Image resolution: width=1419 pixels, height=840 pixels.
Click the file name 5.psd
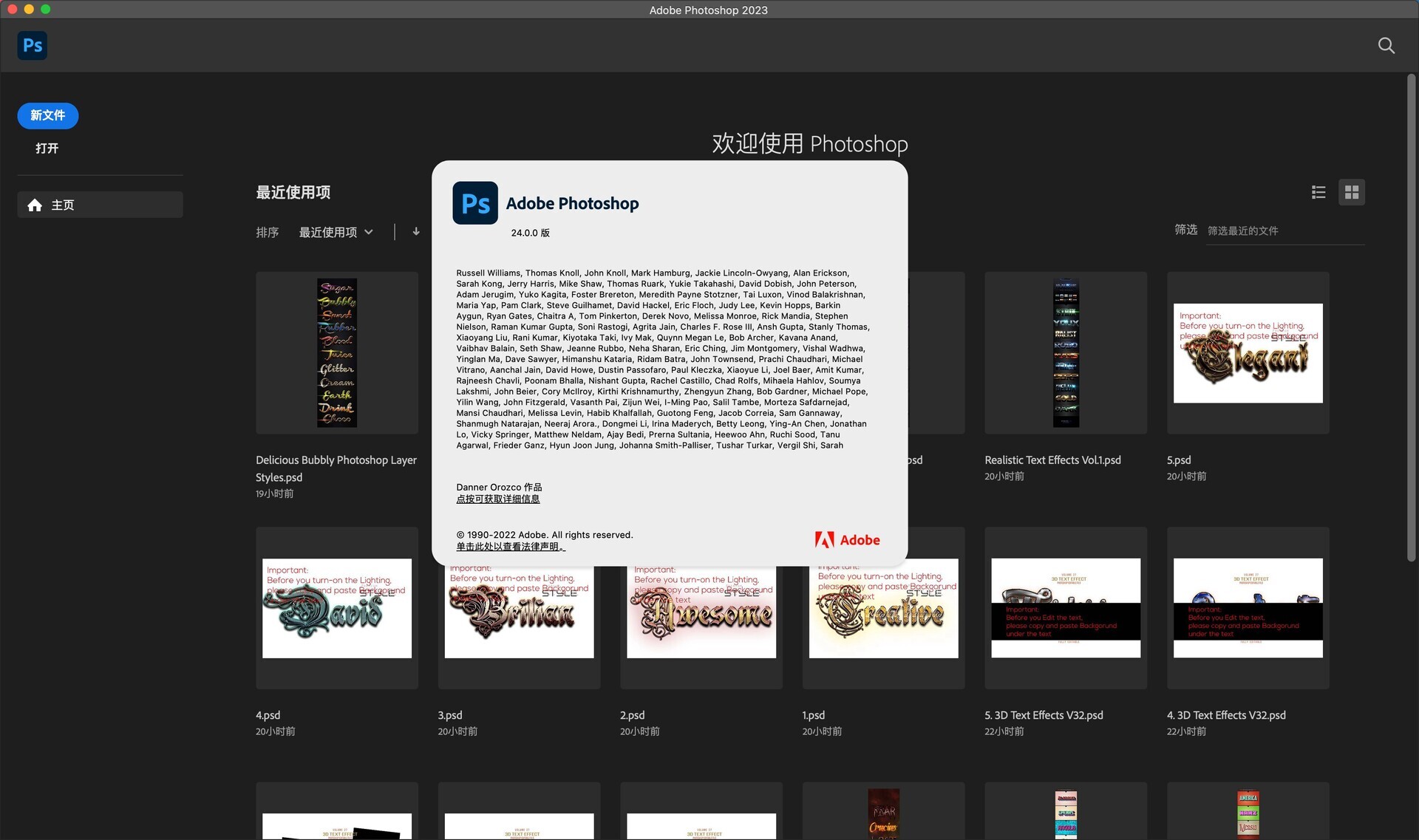point(1179,460)
